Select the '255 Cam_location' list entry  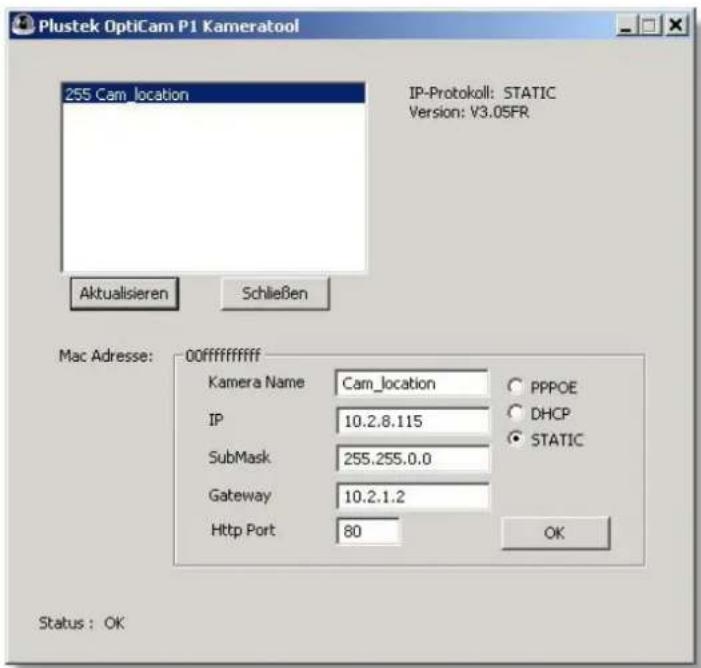click(214, 94)
